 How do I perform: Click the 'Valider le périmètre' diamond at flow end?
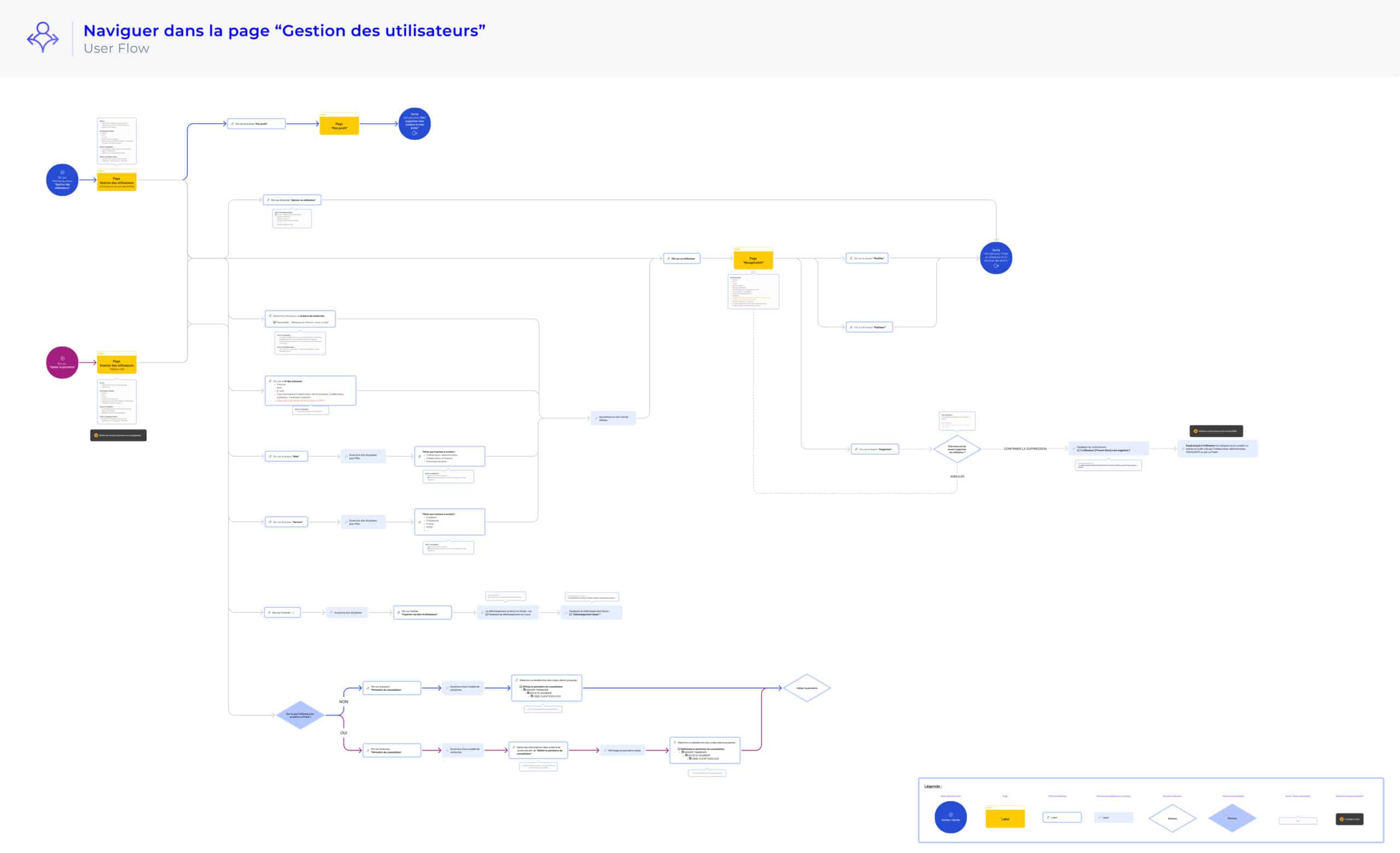[807, 688]
